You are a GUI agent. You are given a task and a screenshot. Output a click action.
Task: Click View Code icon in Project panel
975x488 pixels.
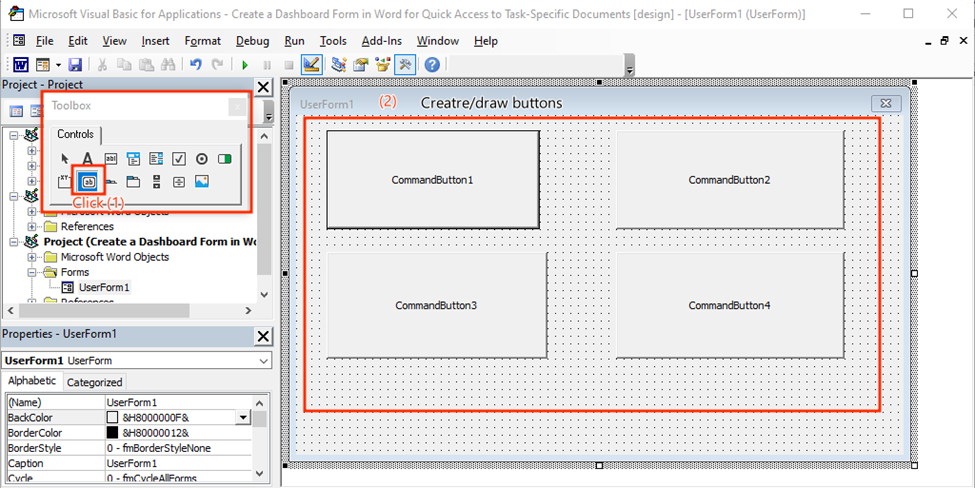coord(16,111)
